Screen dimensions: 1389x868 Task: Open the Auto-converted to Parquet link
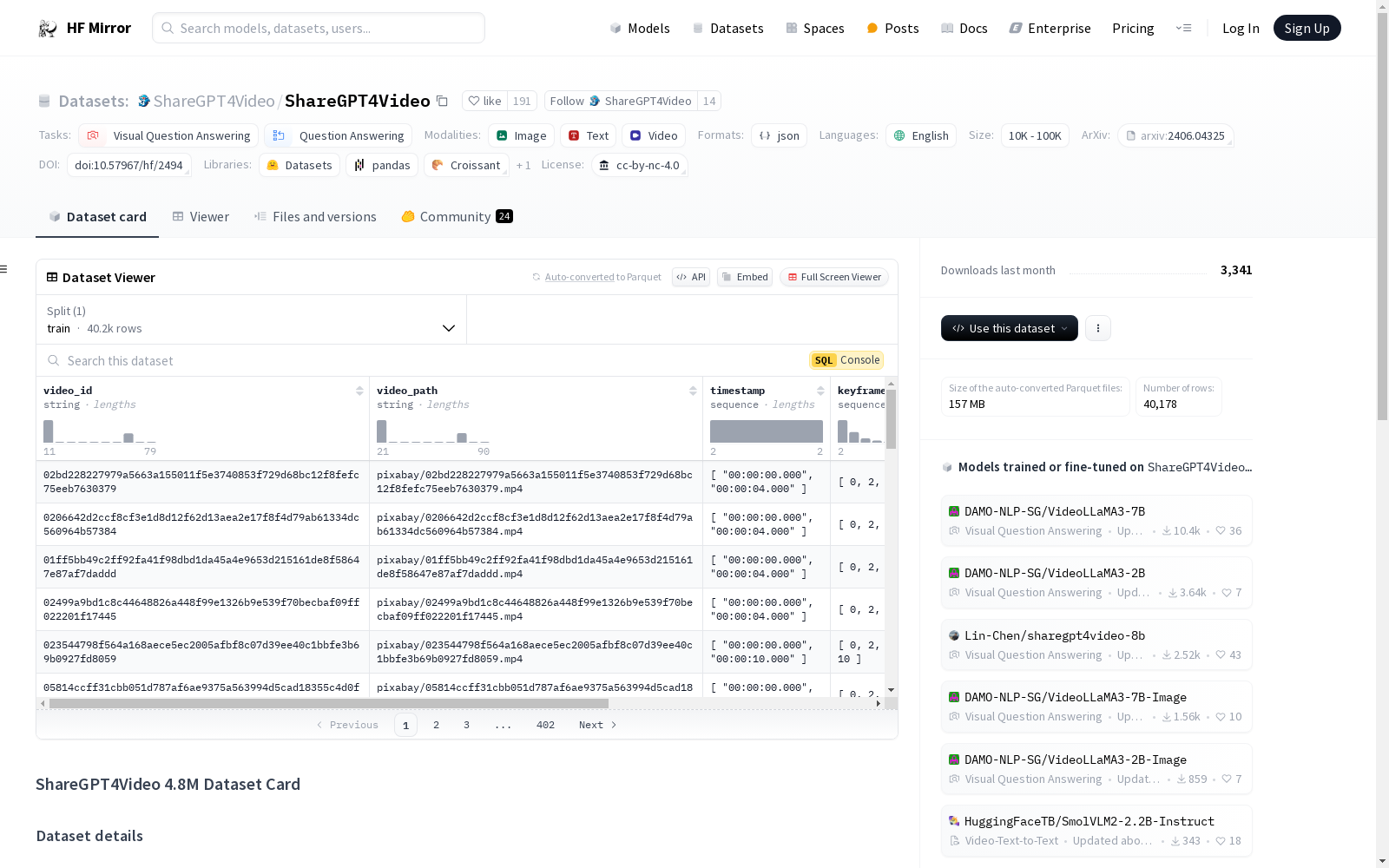(x=596, y=277)
